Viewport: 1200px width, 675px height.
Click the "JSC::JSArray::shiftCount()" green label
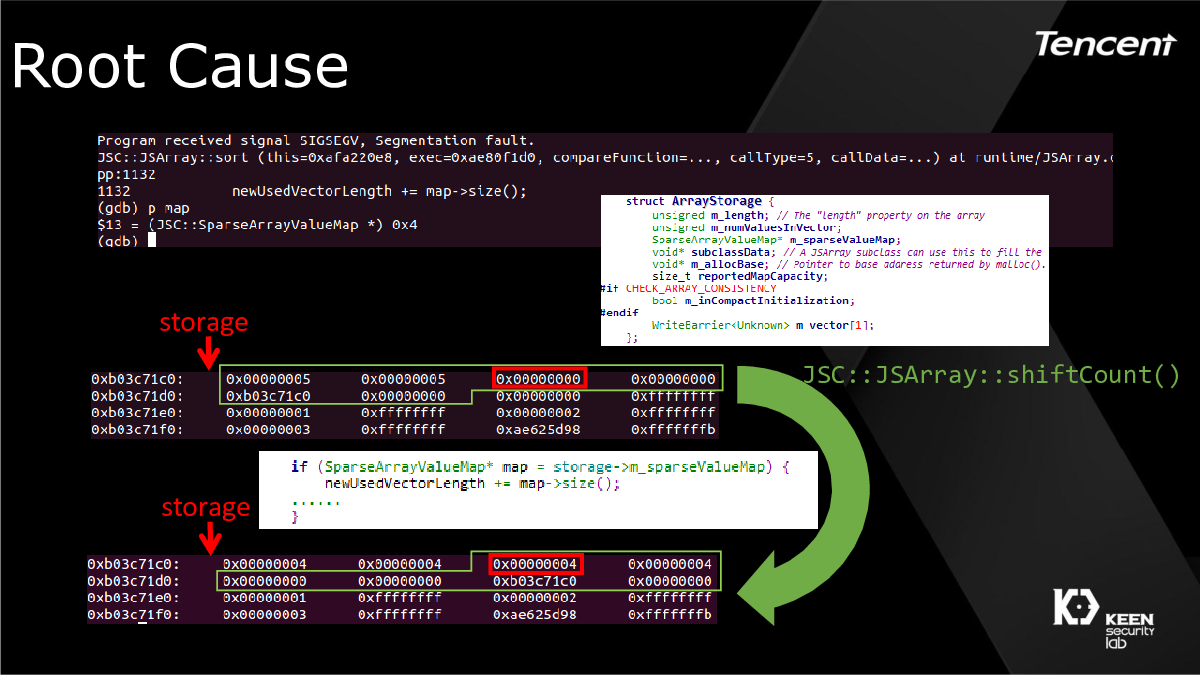tap(991, 375)
